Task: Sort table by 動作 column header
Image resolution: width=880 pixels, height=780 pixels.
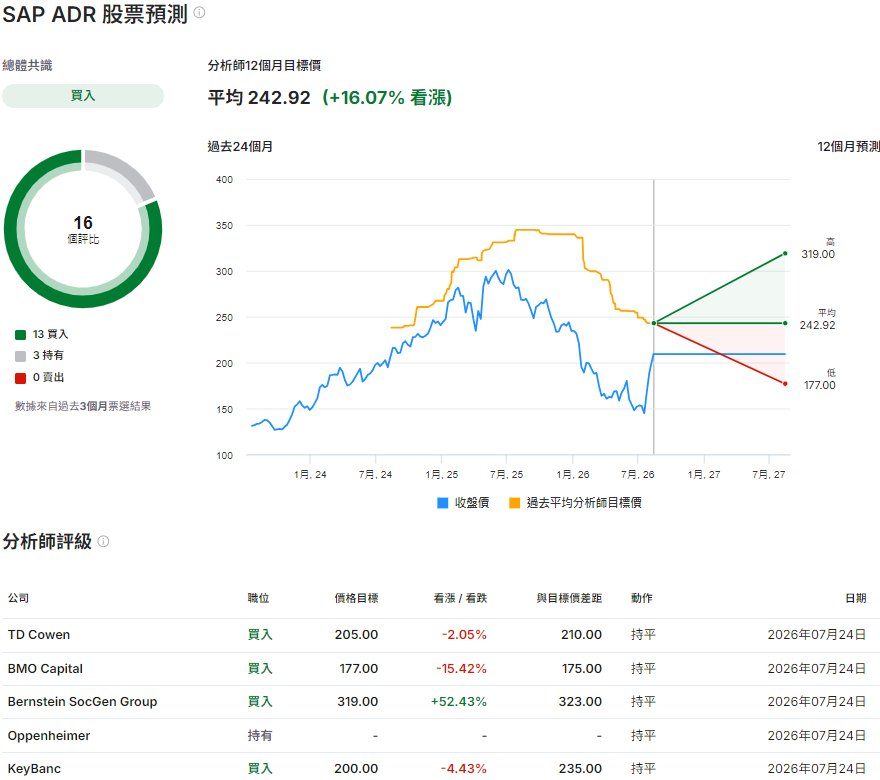Action: pos(642,598)
